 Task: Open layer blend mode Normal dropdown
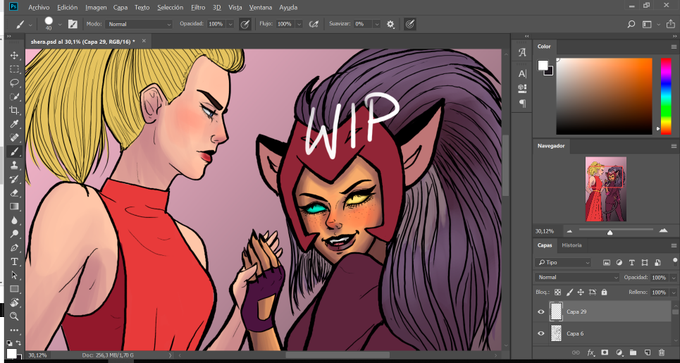577,277
